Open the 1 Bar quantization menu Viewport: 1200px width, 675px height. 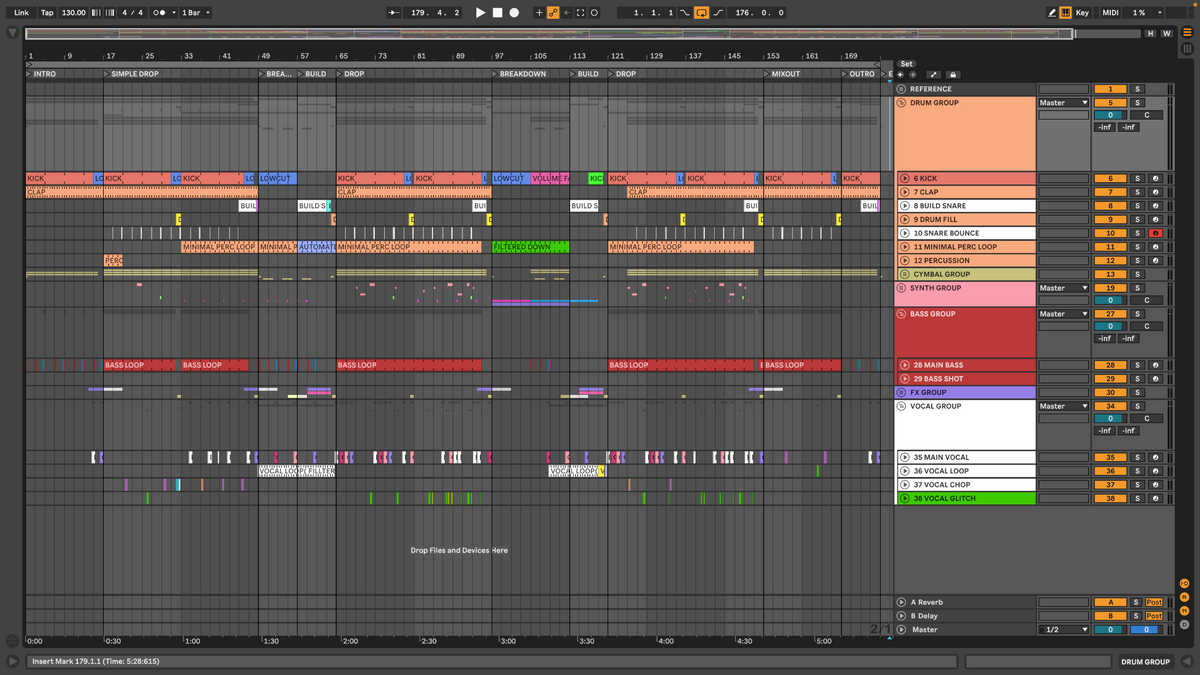[x=194, y=13]
